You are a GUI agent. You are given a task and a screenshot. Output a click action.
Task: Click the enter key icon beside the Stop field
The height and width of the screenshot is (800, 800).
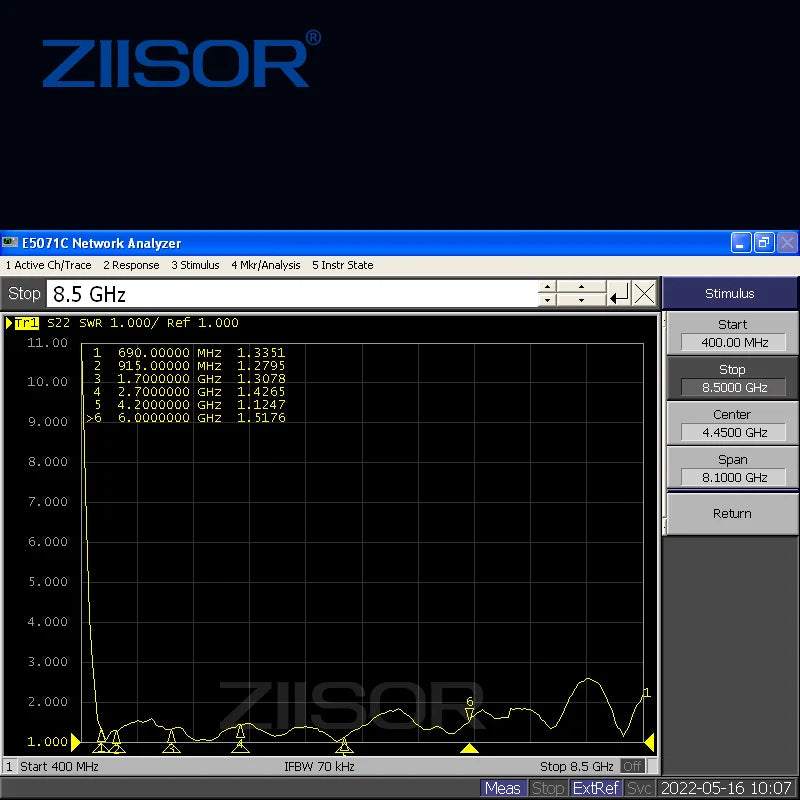619,293
